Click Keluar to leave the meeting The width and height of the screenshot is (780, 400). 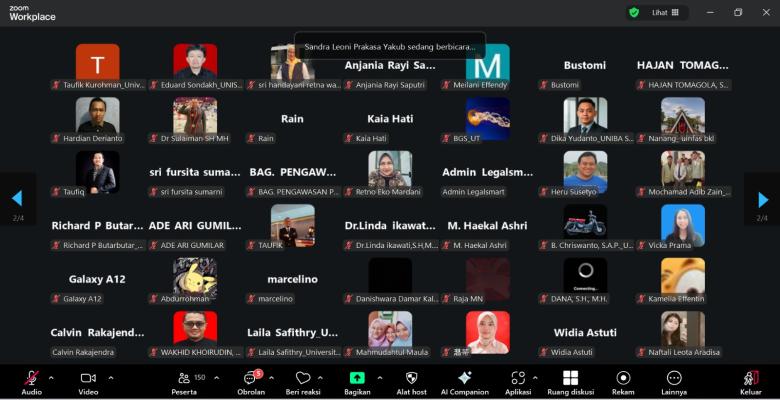point(750,378)
